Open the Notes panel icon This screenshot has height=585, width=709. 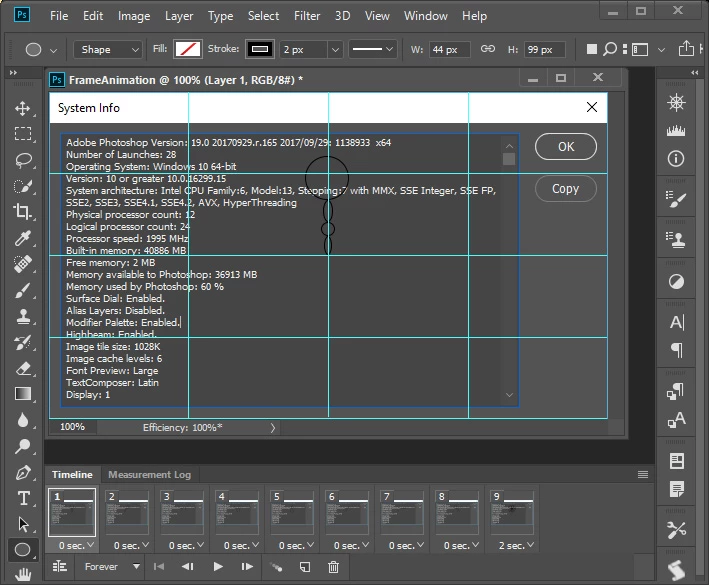677,489
